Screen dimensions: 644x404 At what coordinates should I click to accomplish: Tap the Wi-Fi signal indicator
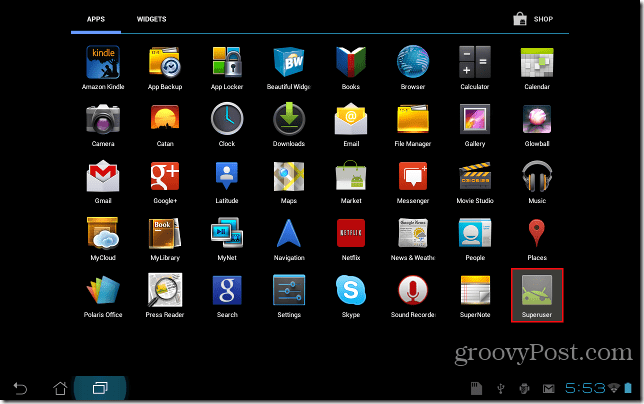[614, 388]
